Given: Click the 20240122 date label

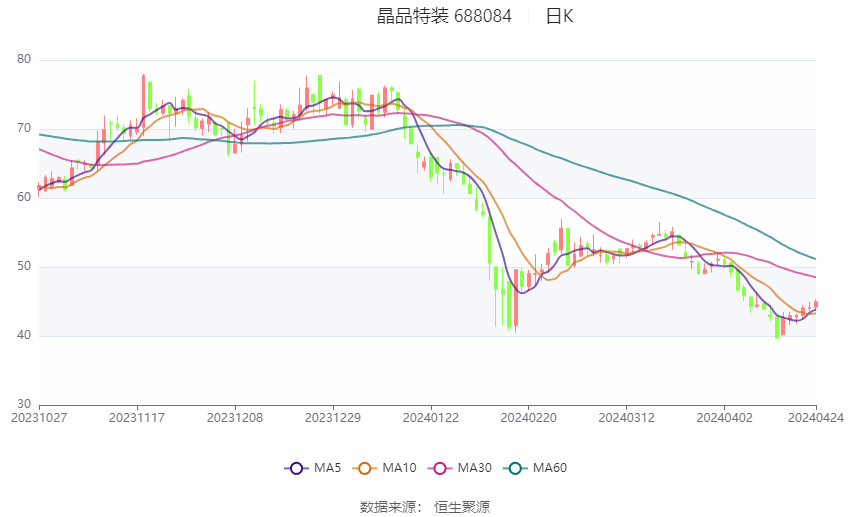Looking at the screenshot, I should [431, 417].
